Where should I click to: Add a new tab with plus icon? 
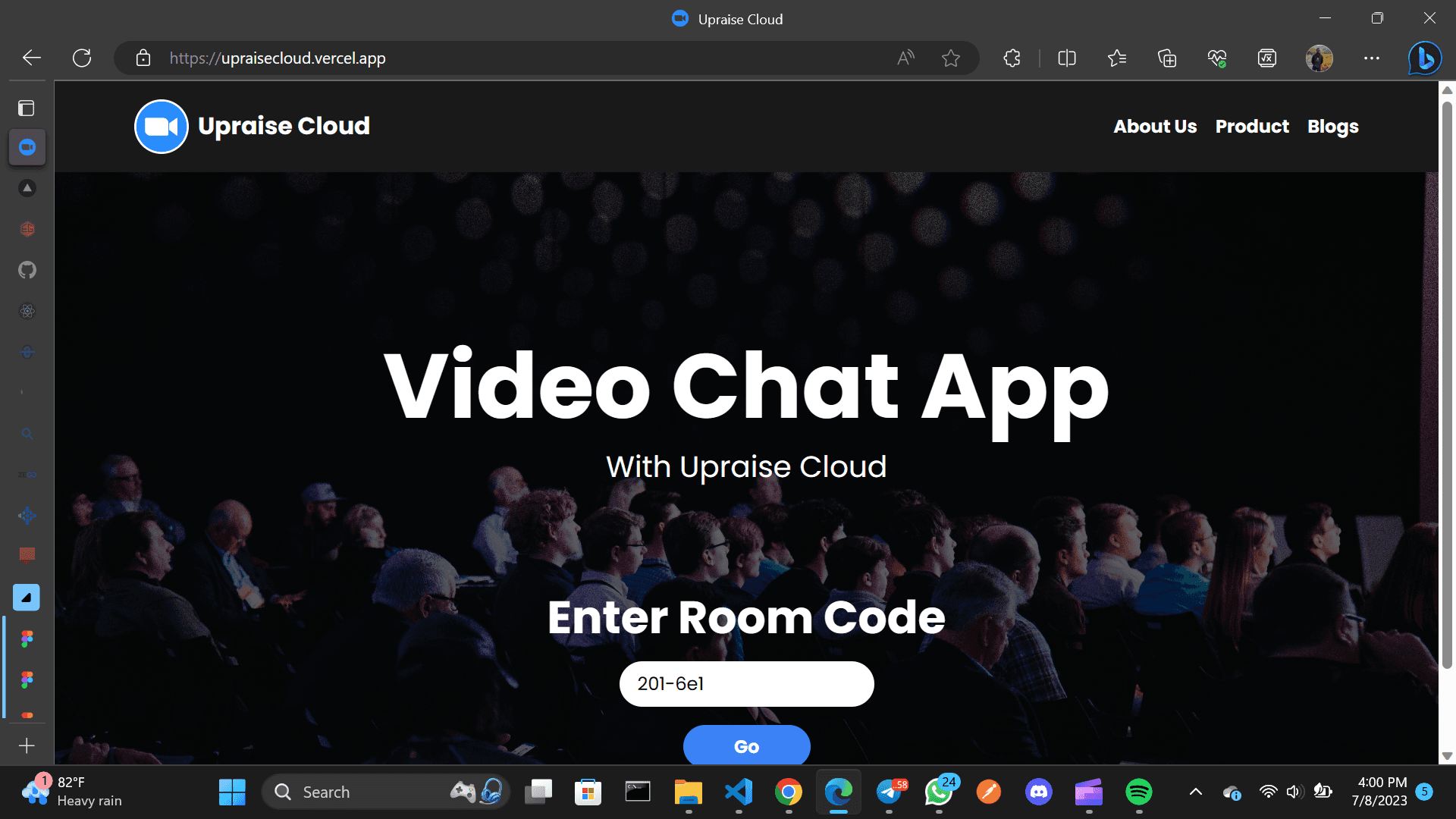click(27, 745)
